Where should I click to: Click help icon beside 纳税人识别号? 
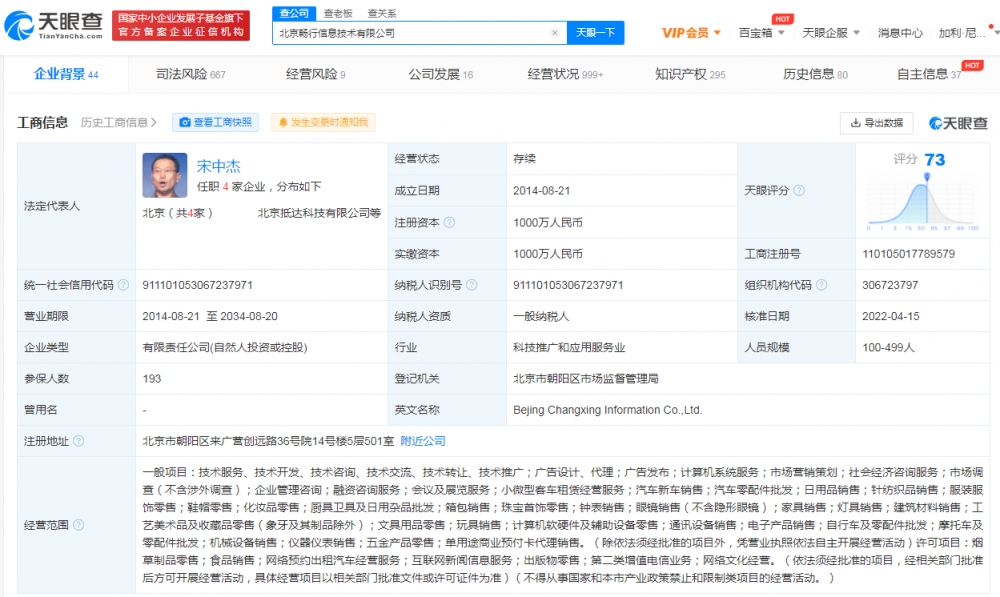(x=471, y=285)
